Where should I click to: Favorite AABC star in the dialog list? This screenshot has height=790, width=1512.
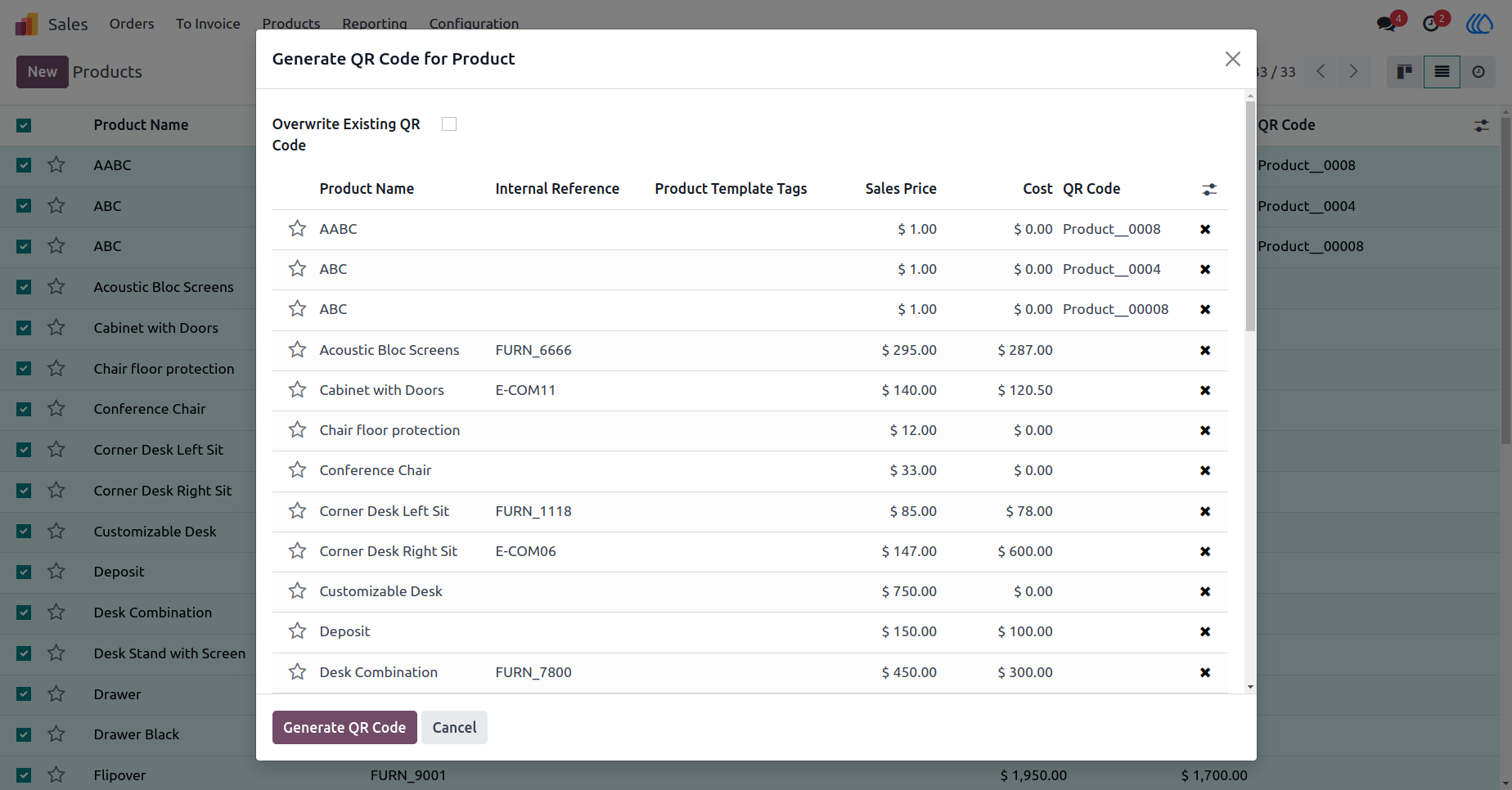297,229
